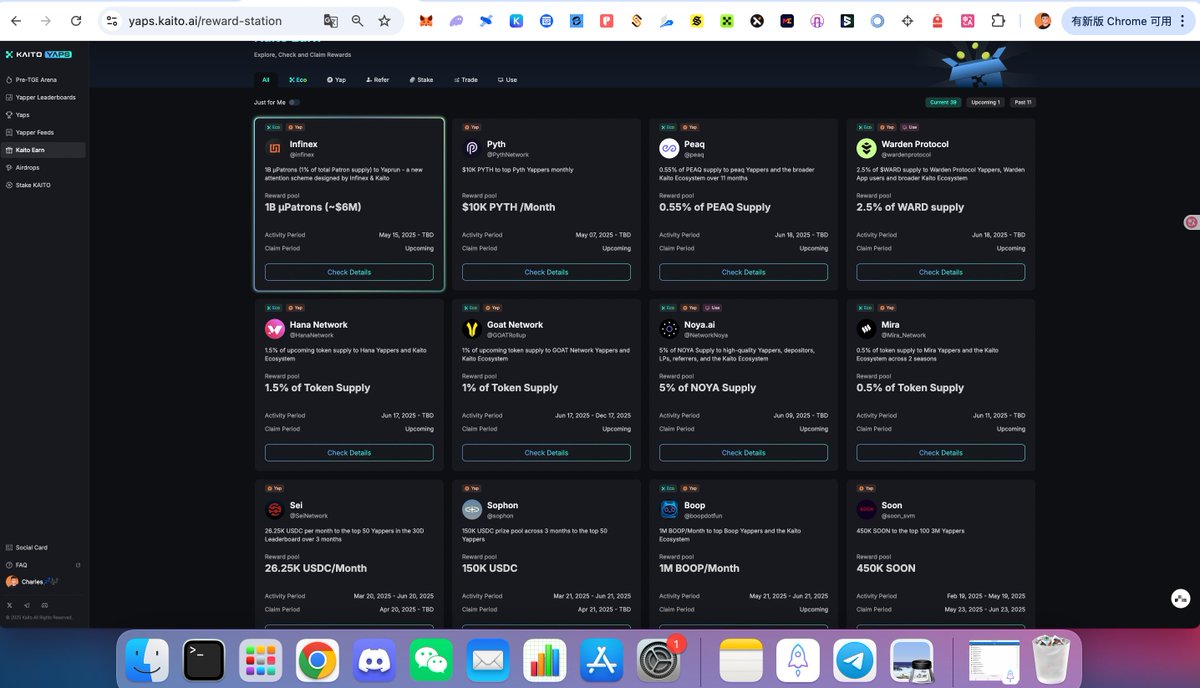
Task: Click the Kaito Yaps logo
Action: click(x=38, y=54)
